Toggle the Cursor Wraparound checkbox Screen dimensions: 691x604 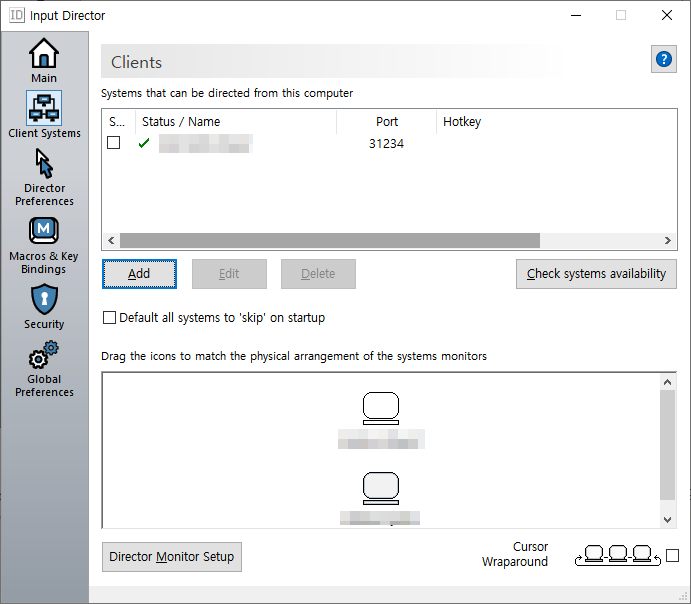click(x=672, y=556)
